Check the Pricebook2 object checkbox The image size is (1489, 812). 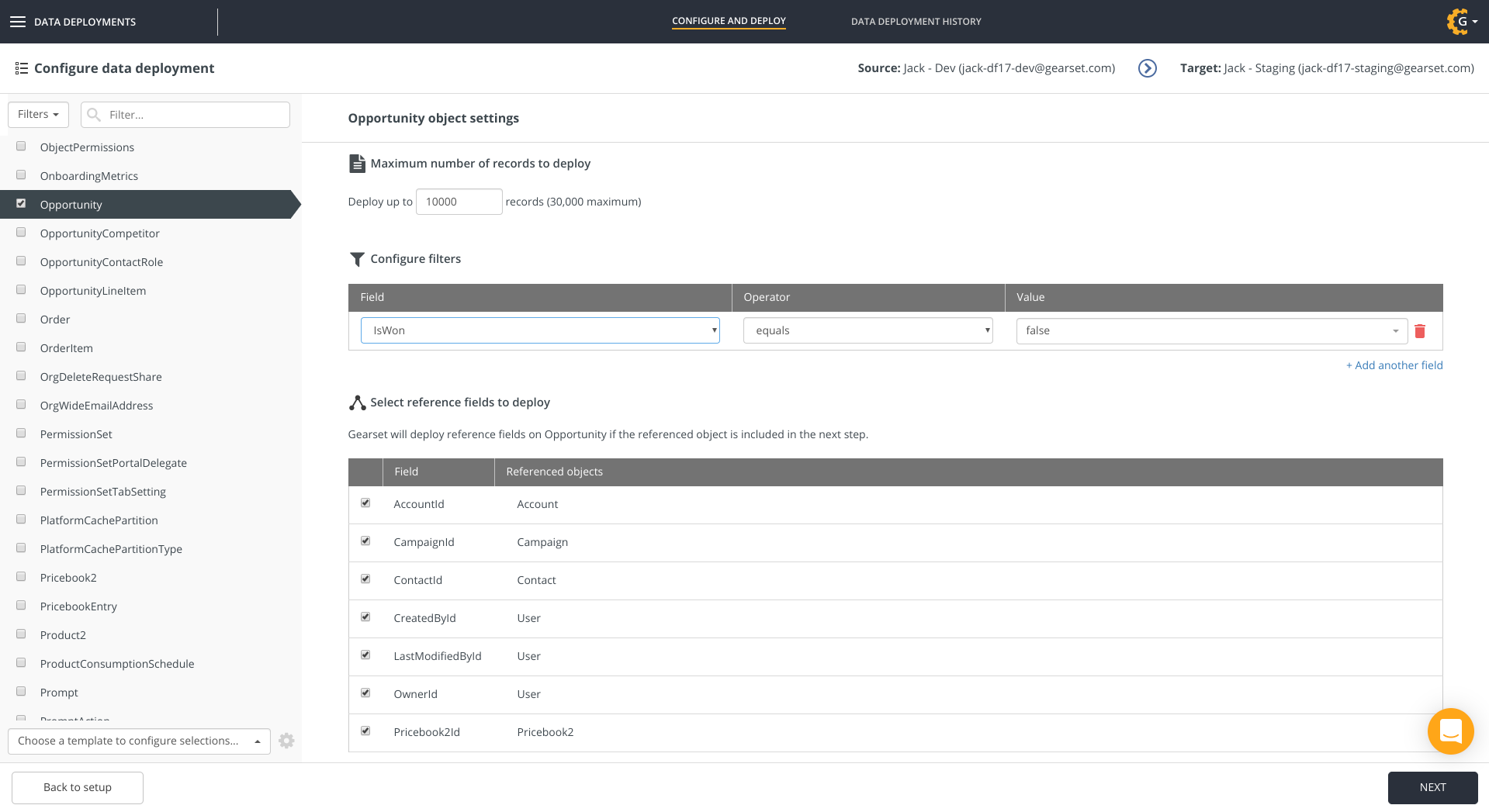(x=21, y=576)
